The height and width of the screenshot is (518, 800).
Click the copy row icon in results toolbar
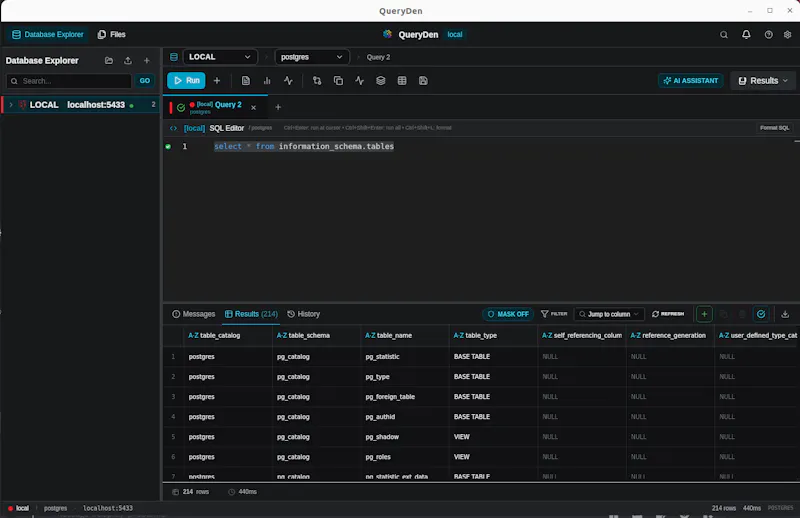point(723,314)
